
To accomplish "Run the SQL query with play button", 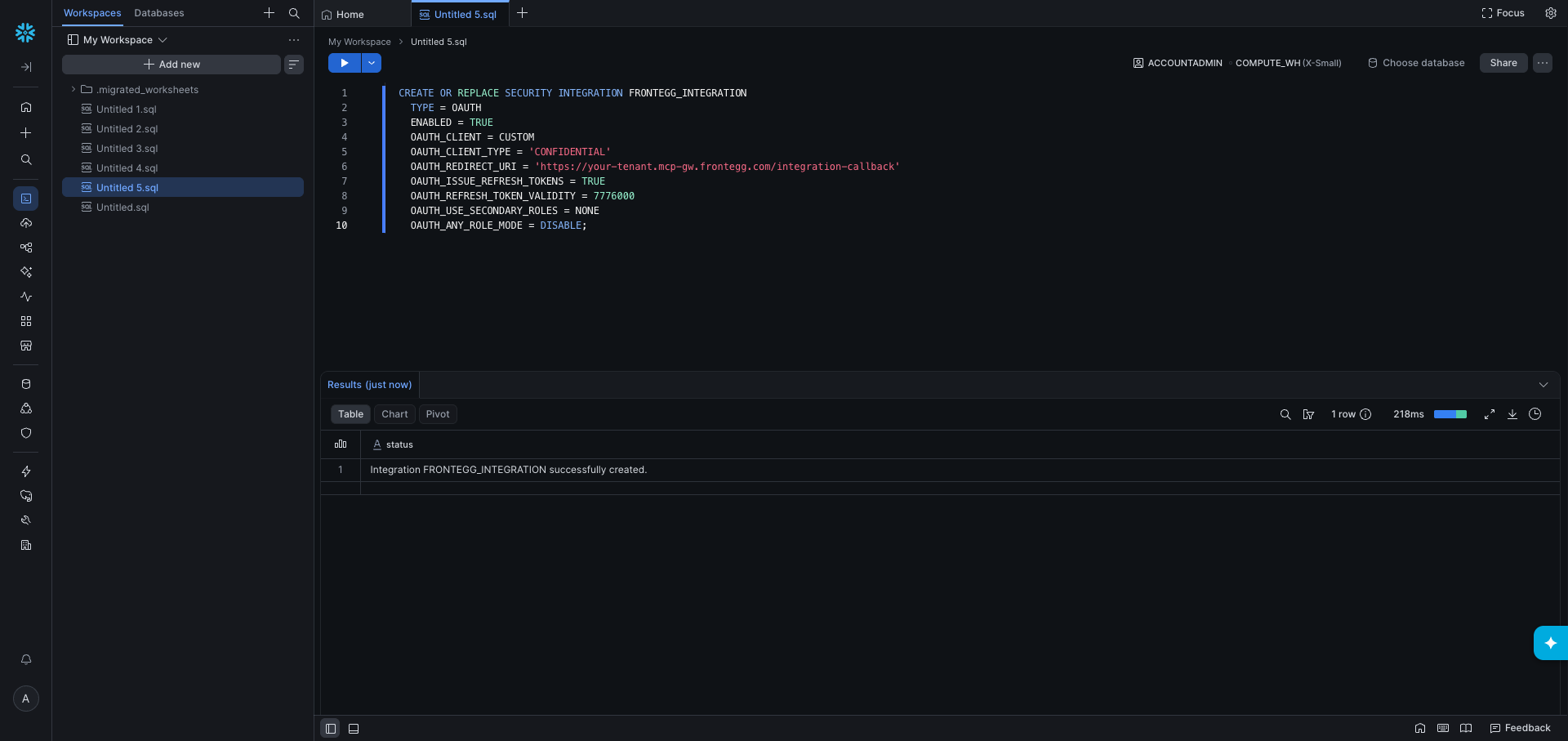I will (x=345, y=63).
